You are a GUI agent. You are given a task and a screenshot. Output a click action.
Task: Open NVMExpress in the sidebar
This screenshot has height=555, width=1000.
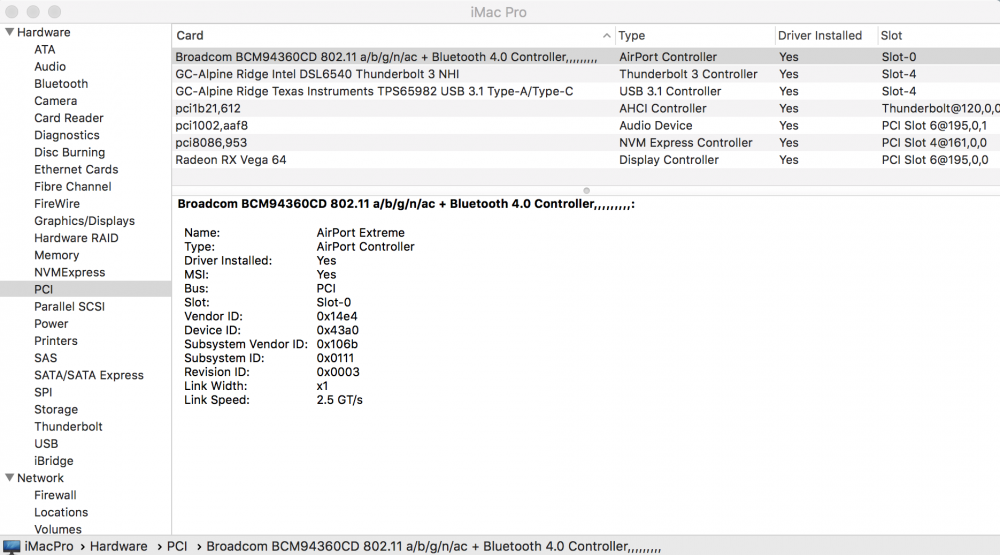pos(70,272)
